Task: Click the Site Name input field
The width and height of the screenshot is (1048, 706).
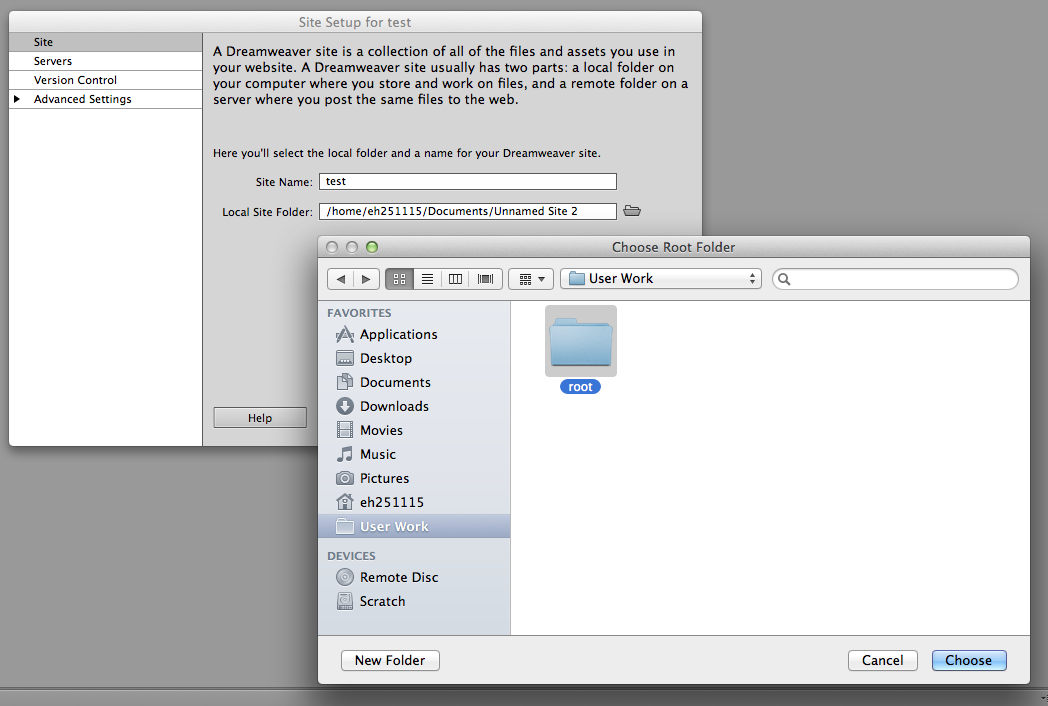Action: (x=468, y=181)
